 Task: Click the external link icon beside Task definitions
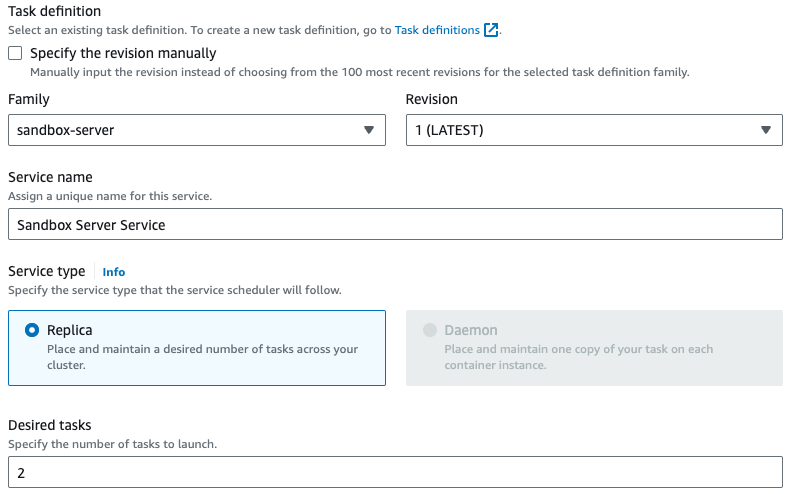pos(491,30)
